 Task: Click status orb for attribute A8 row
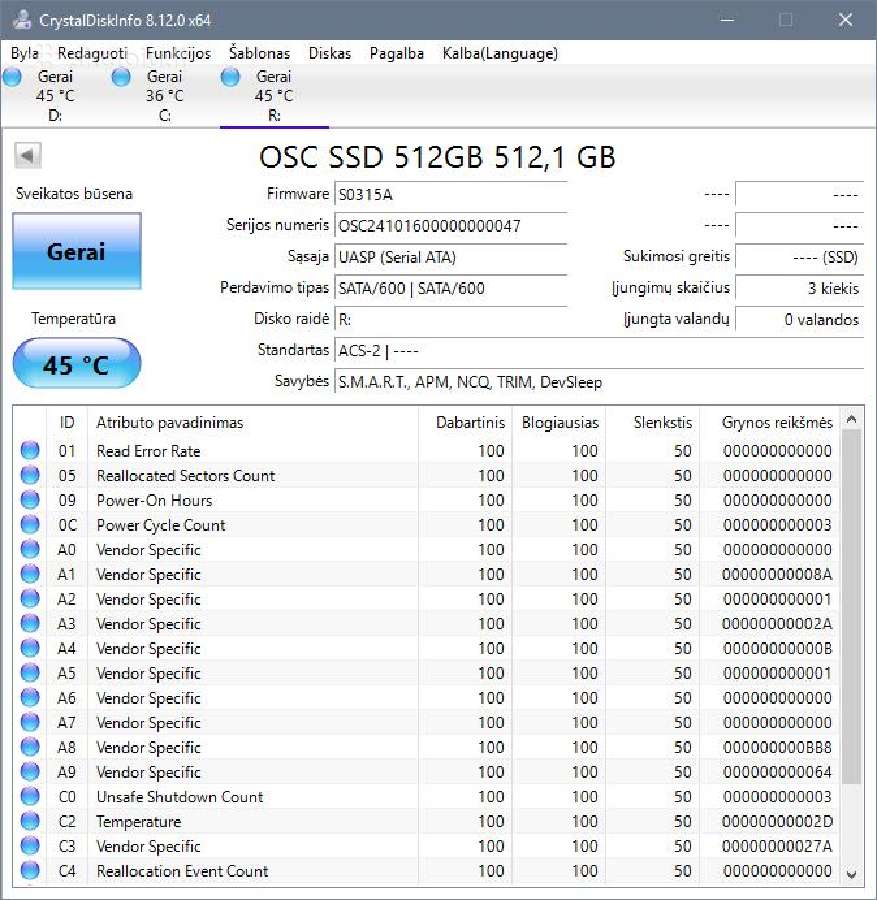pos(30,747)
